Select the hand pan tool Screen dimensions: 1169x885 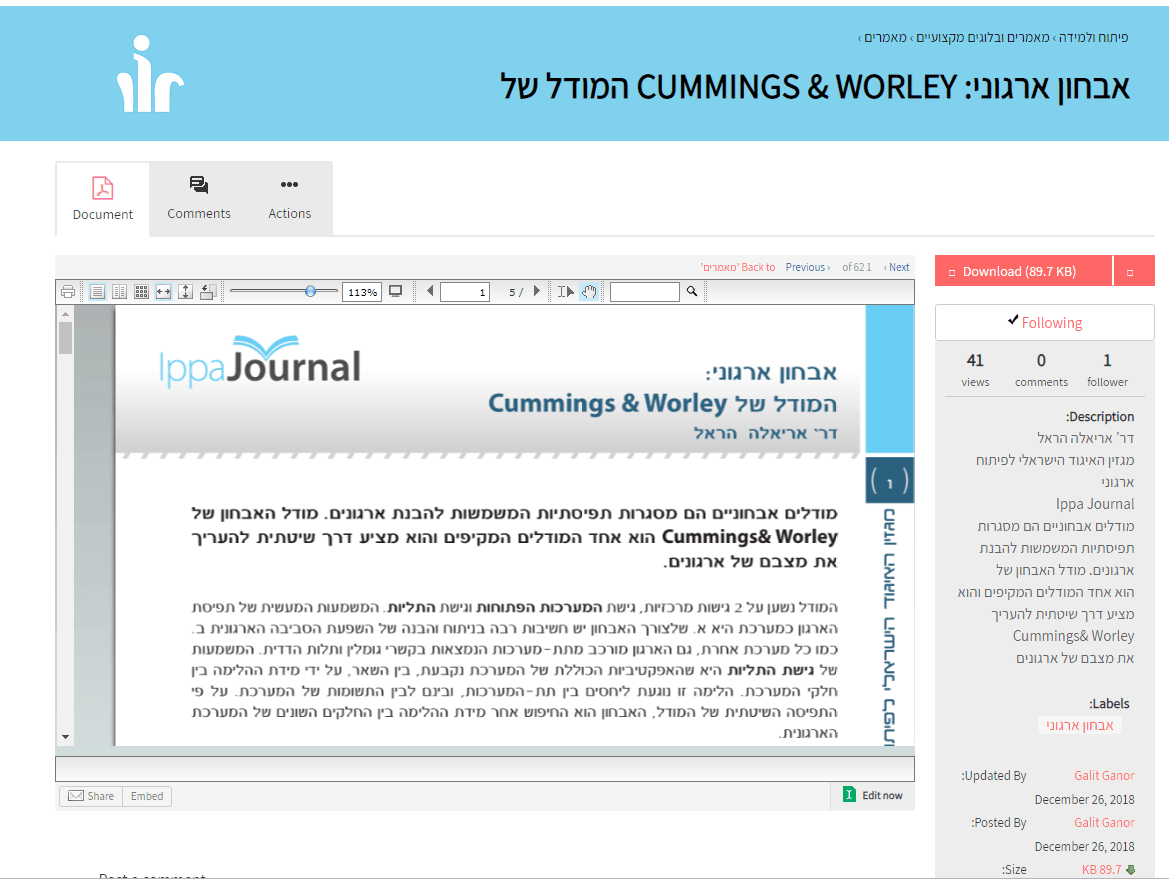pyautogui.click(x=589, y=292)
